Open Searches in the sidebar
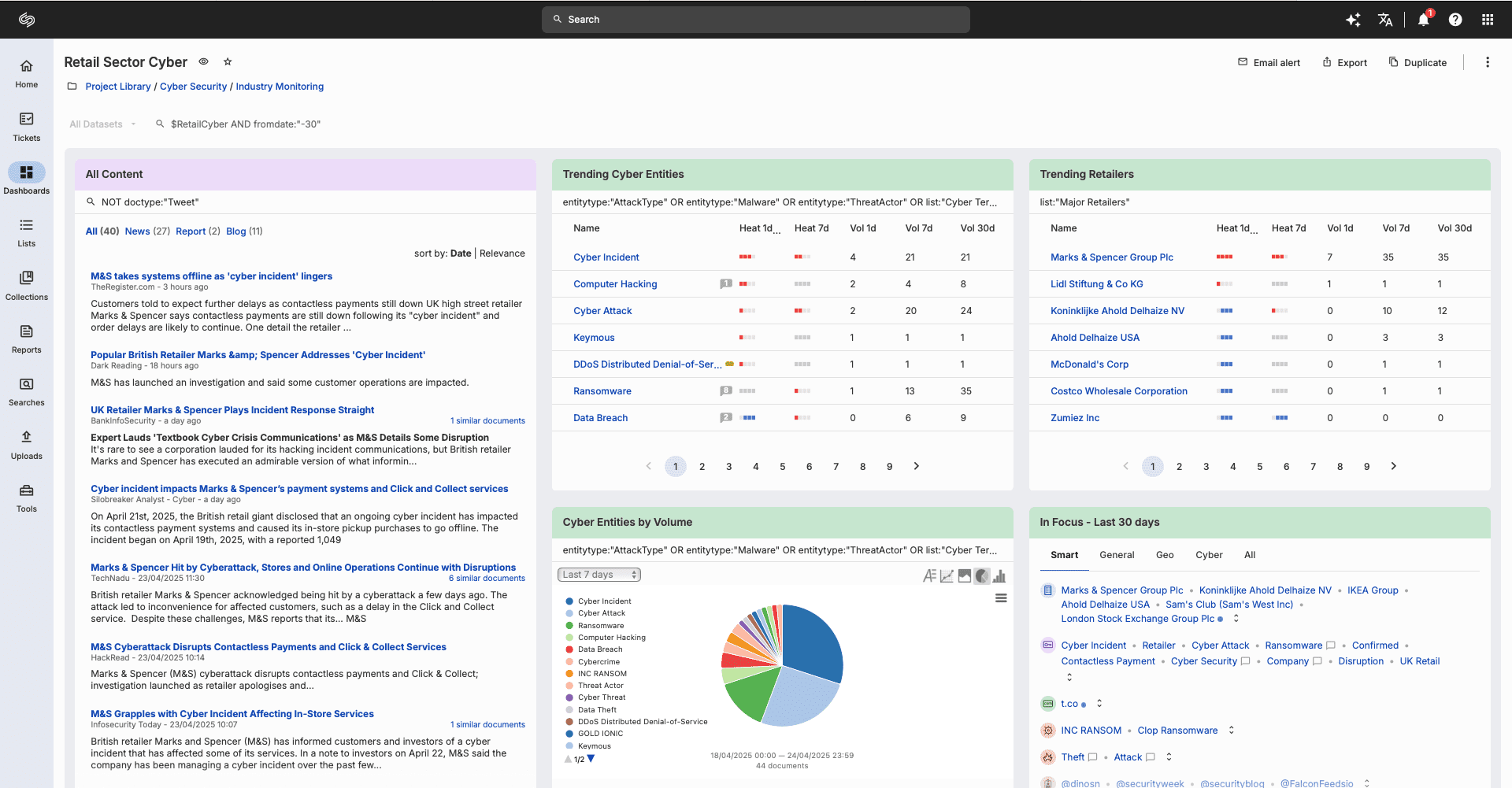Screen dimensions: 1512x788 26,391
